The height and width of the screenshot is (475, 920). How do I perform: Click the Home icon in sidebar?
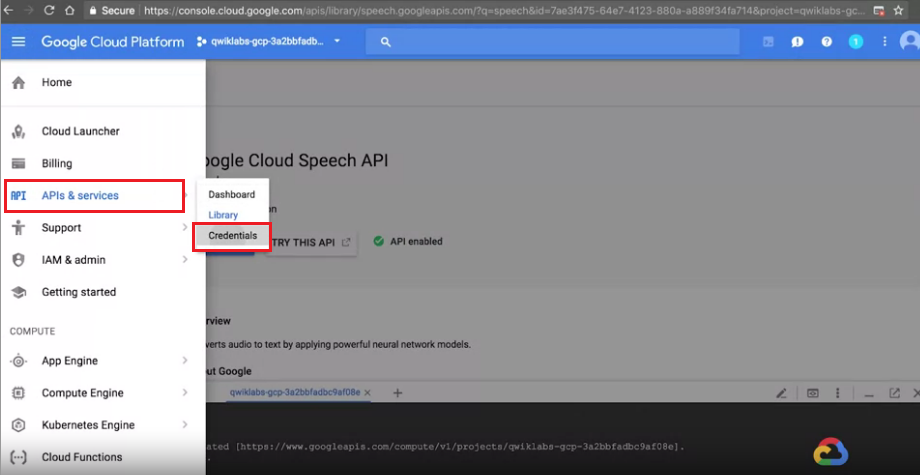tap(18, 83)
